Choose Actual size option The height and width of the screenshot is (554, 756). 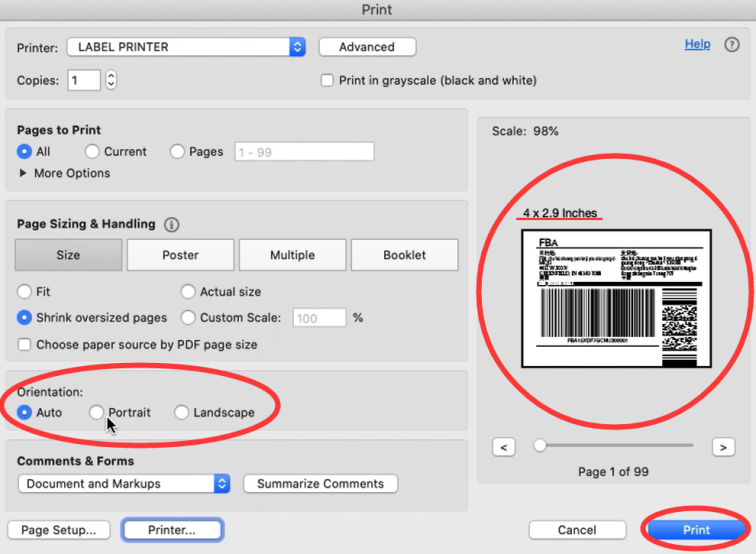pos(188,292)
